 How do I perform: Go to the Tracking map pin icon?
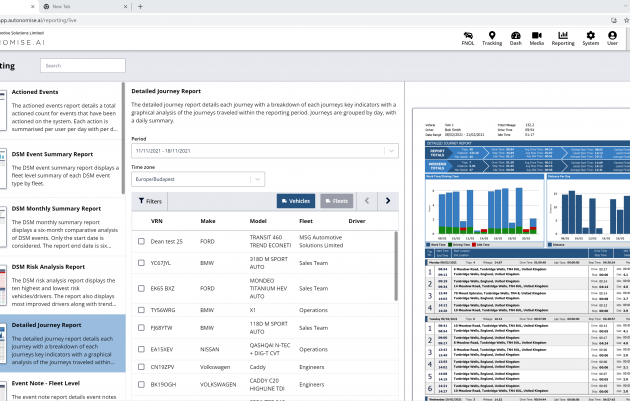492,38
